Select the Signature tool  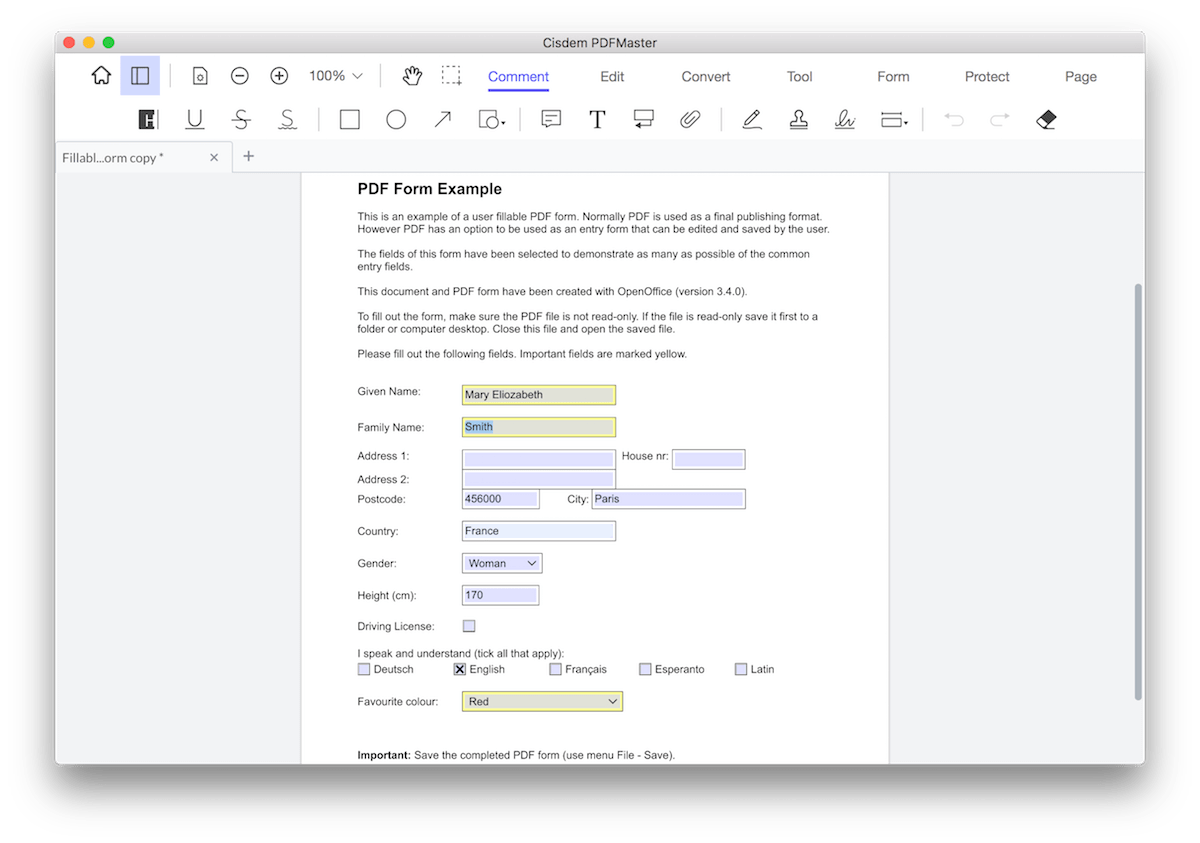tap(845, 120)
